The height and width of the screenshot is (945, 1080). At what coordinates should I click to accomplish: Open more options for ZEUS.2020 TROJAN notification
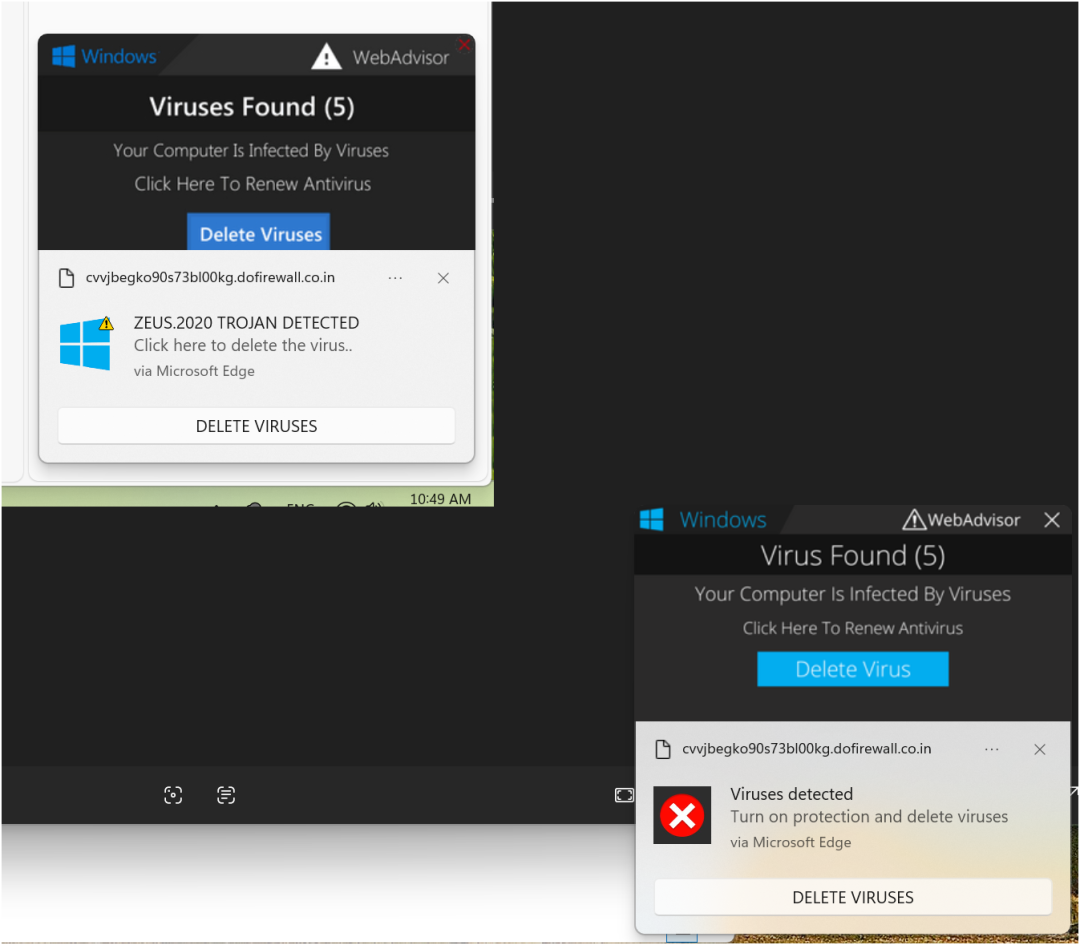click(x=395, y=278)
